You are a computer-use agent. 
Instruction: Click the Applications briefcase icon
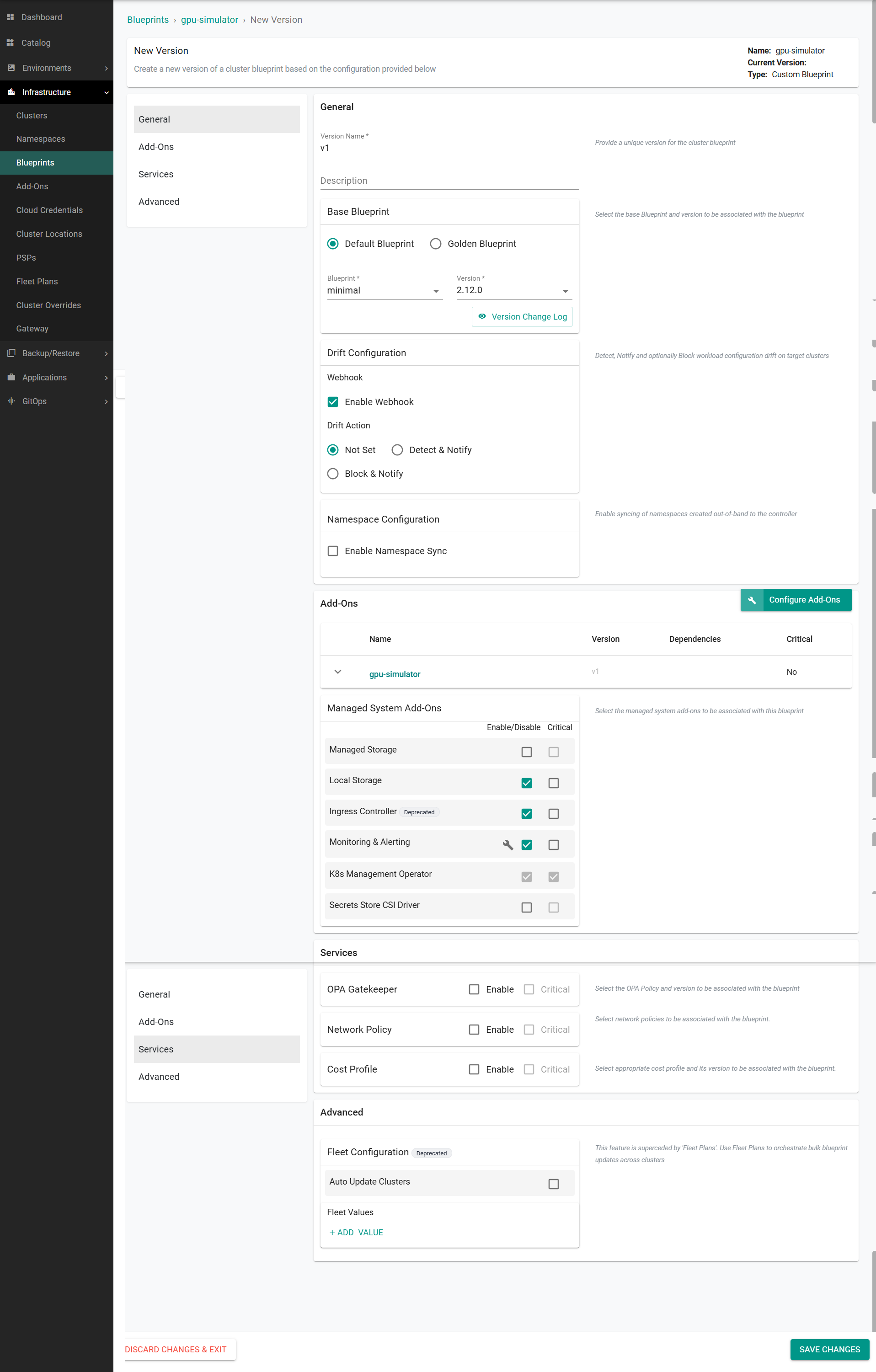tap(11, 377)
